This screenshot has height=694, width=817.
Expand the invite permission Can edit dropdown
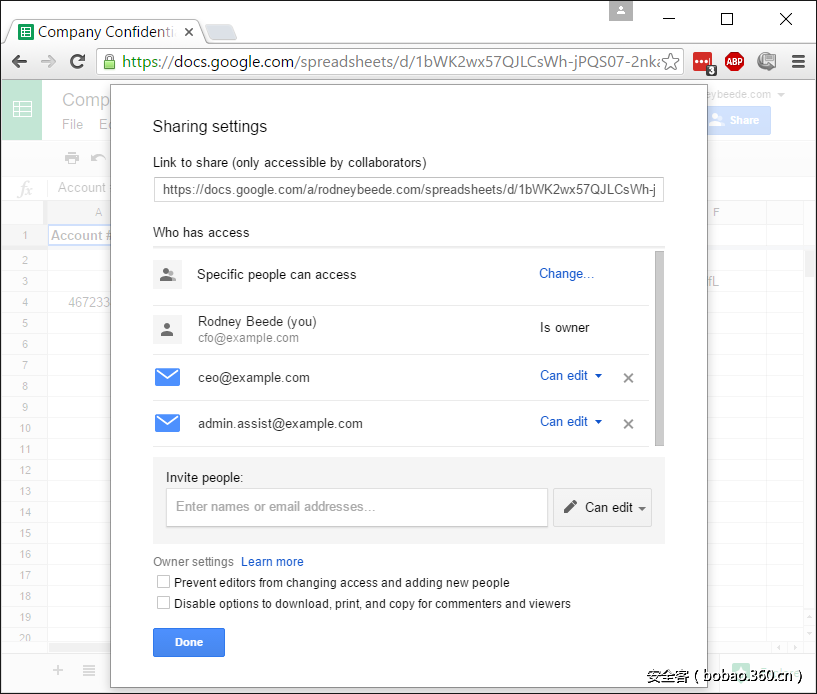602,507
